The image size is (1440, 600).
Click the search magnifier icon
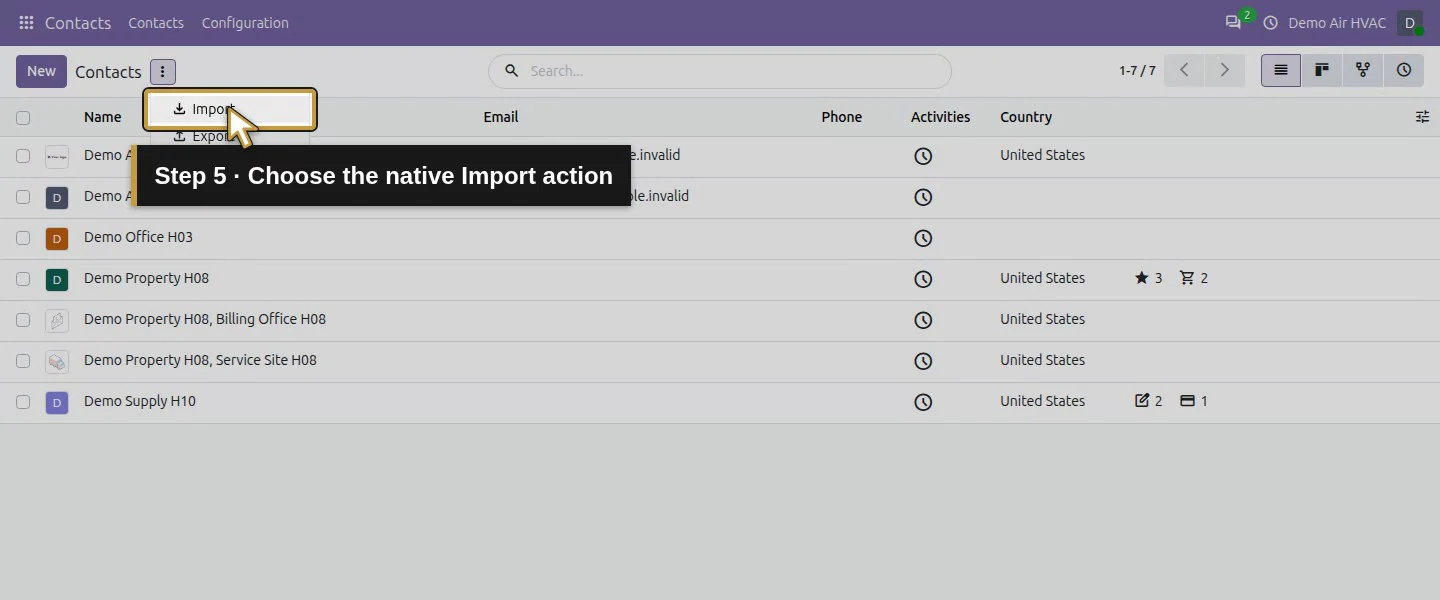[x=511, y=71]
